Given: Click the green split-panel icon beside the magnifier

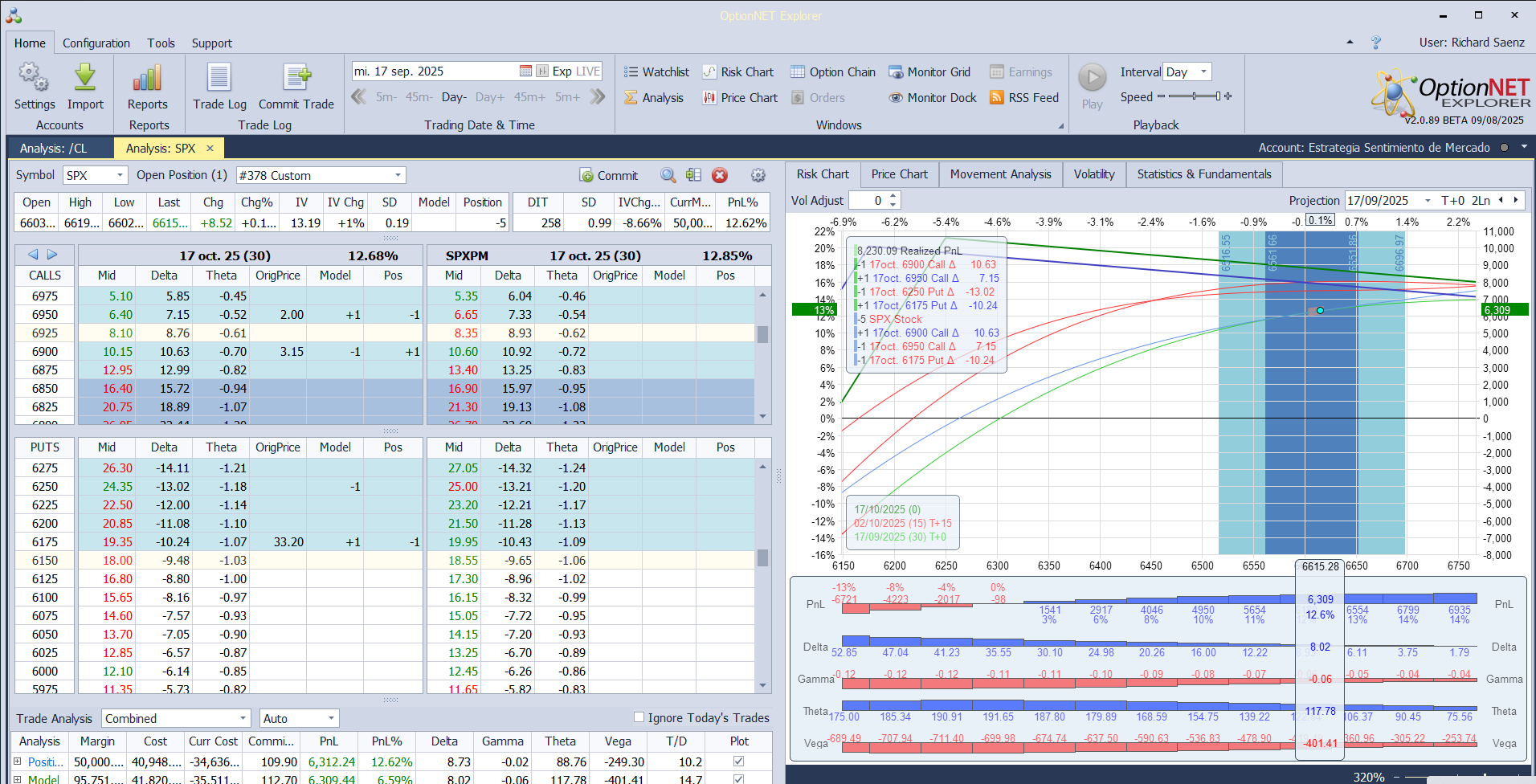Looking at the screenshot, I should 694,175.
